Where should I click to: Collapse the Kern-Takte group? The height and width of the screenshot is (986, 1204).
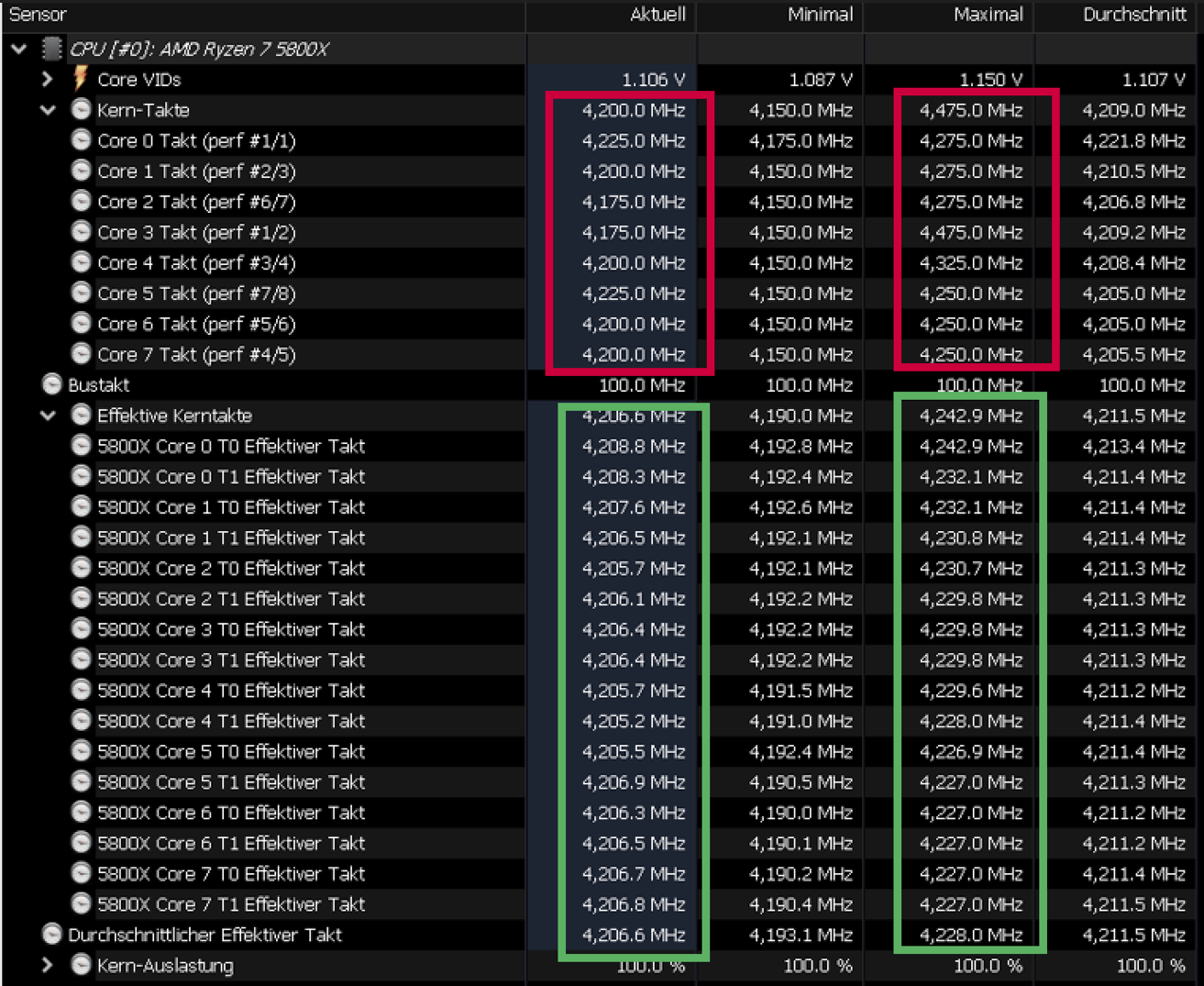(x=48, y=110)
